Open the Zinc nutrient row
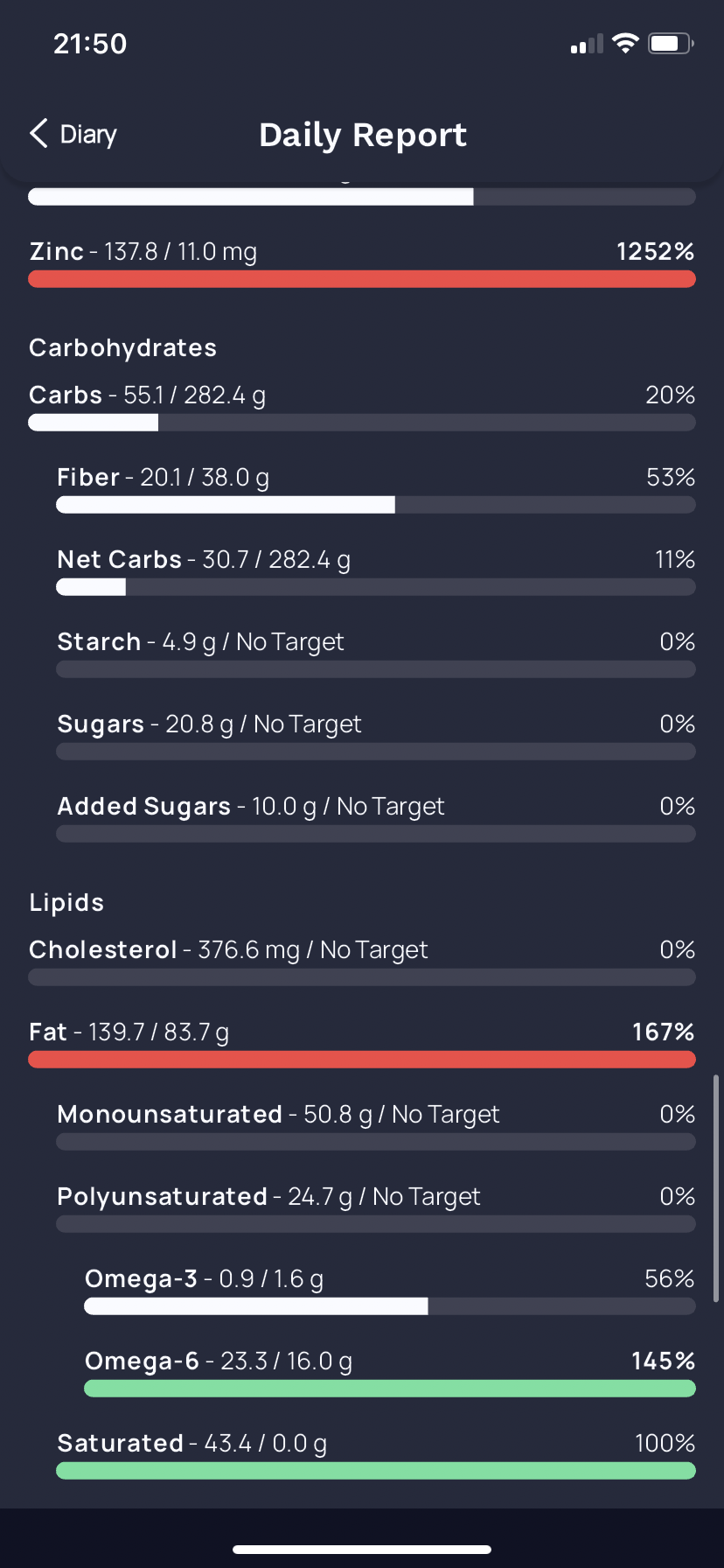This screenshot has height=1568, width=724. tap(362, 263)
